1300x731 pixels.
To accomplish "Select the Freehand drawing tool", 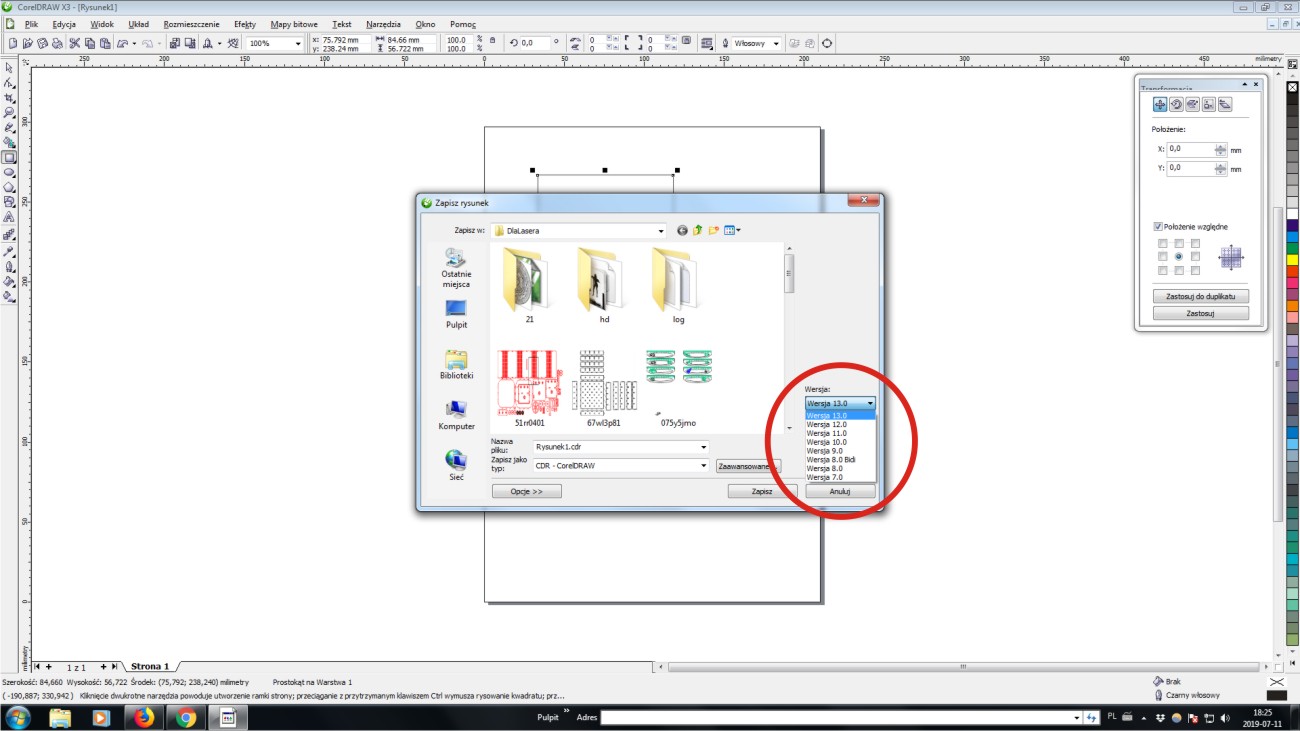I will (x=9, y=128).
